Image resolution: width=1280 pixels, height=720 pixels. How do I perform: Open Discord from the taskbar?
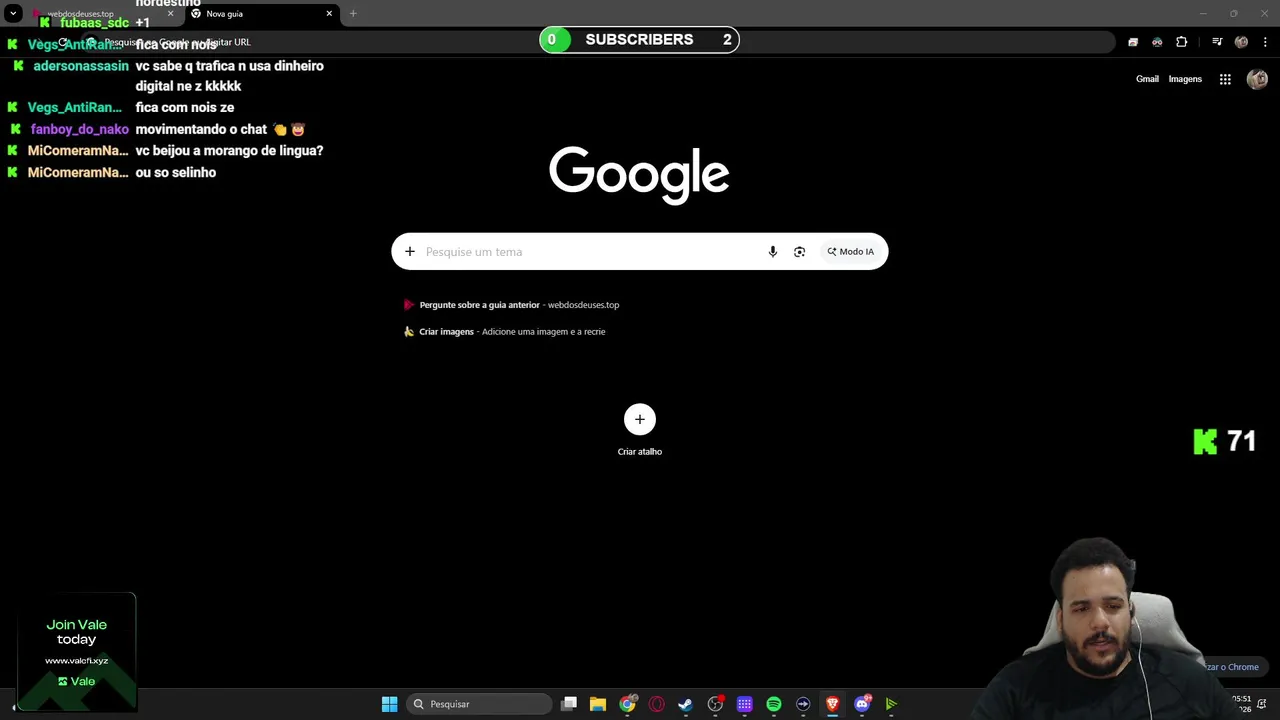click(x=862, y=704)
